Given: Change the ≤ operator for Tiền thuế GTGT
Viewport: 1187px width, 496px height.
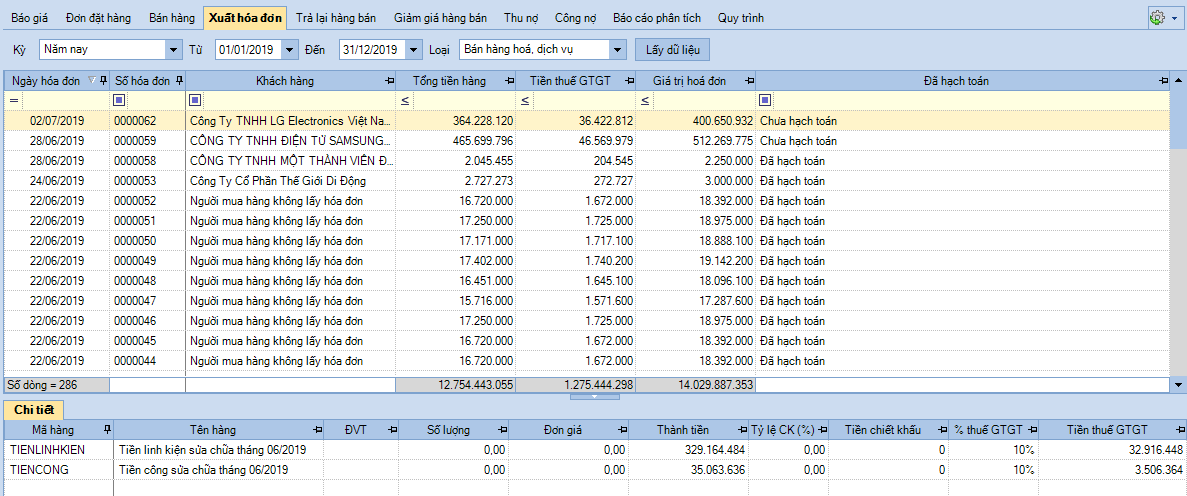Looking at the screenshot, I should [525, 100].
